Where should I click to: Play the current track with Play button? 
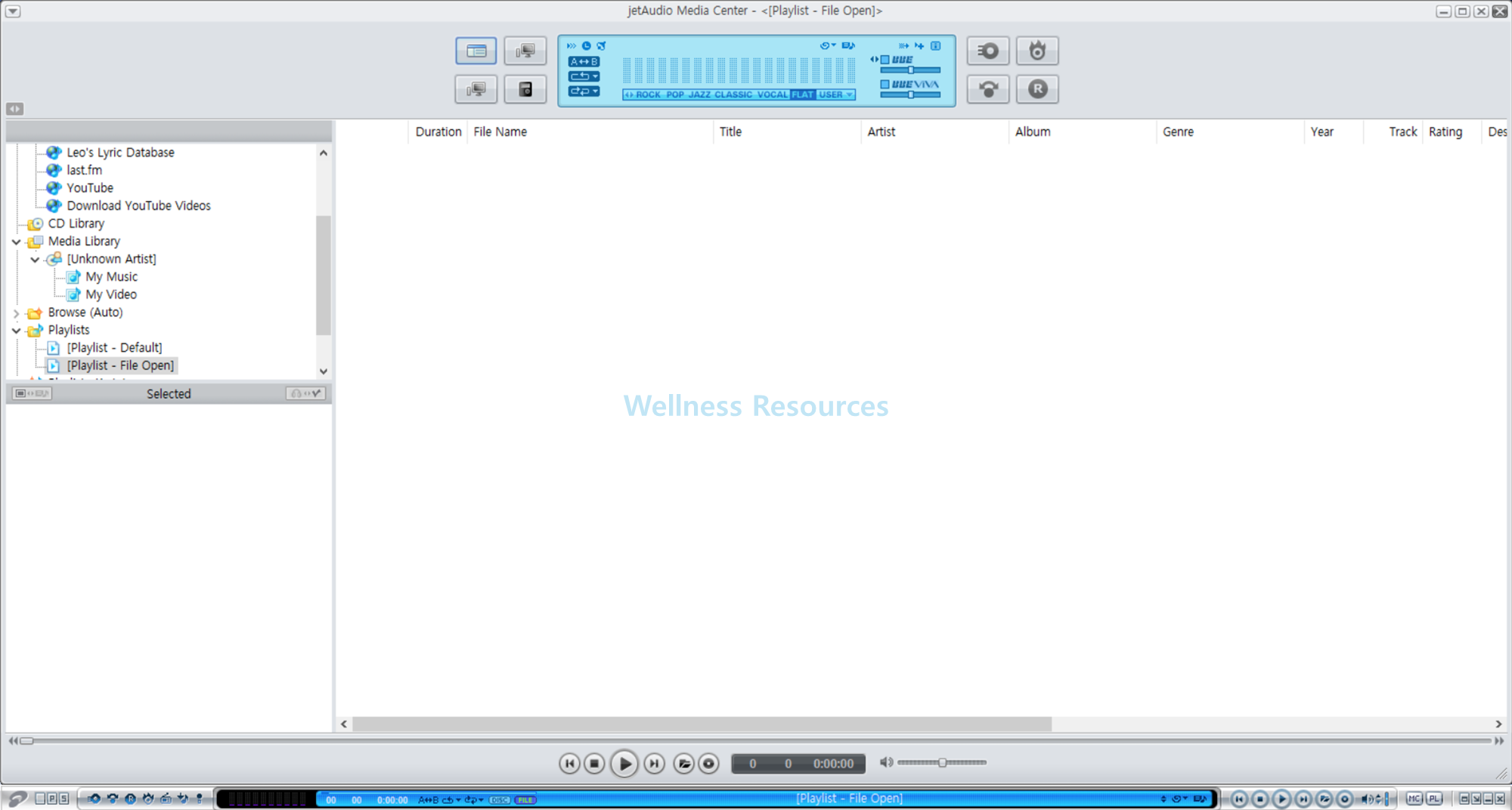pyautogui.click(x=624, y=764)
